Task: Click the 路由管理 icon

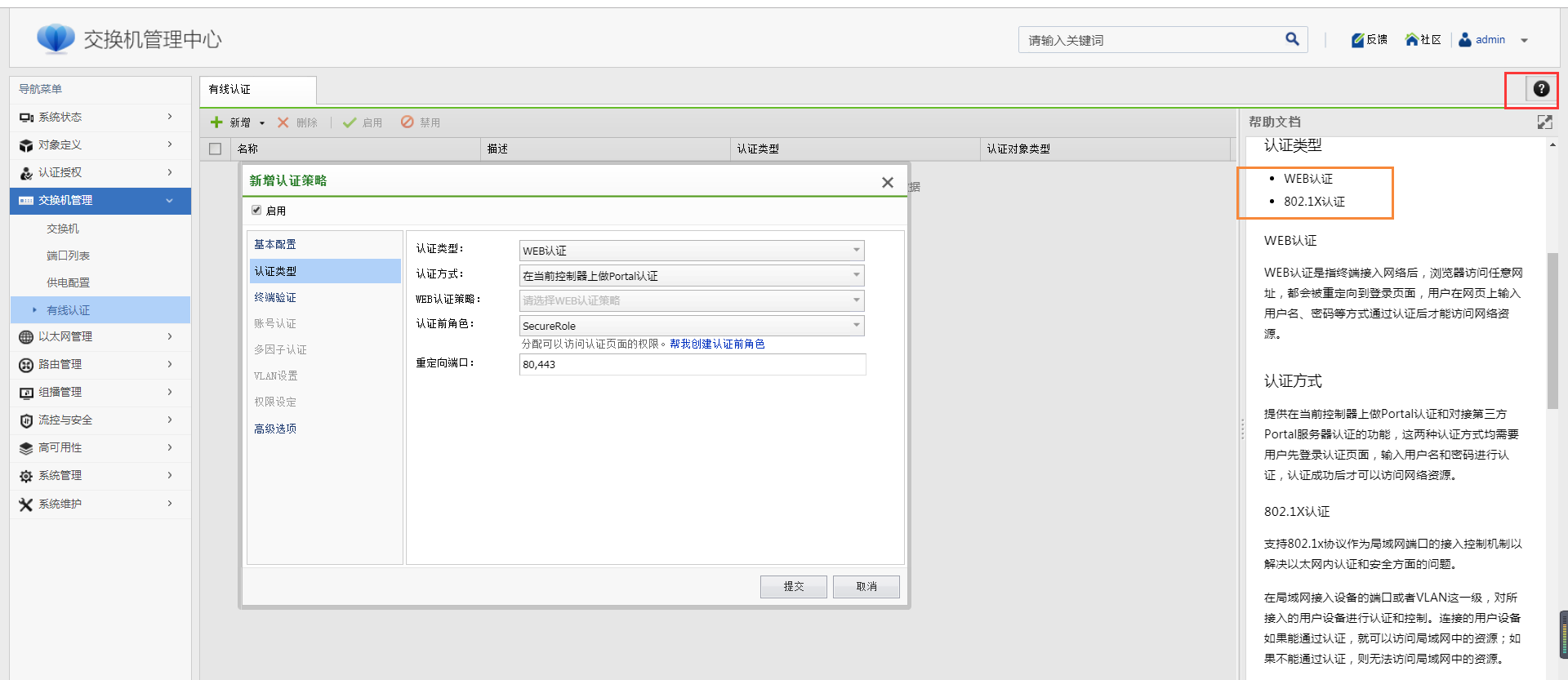Action: coord(26,365)
